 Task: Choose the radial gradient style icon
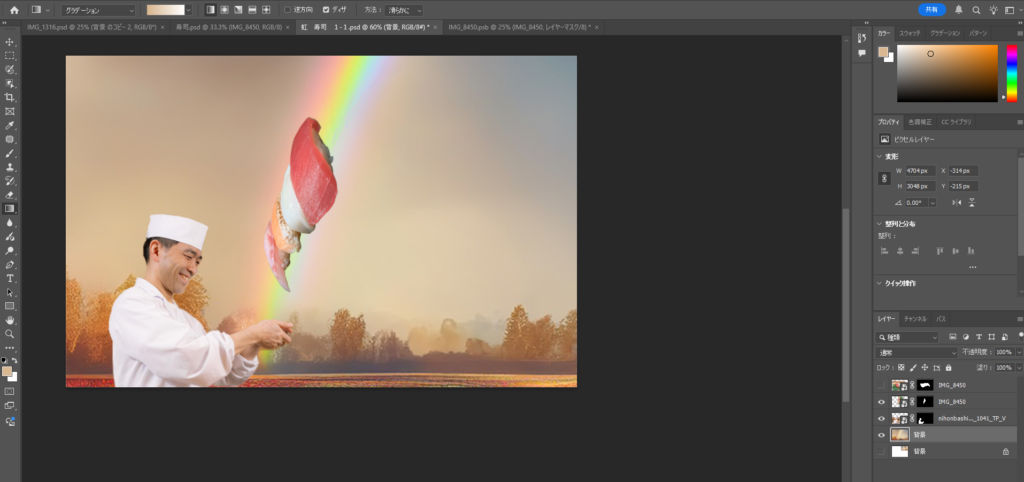point(224,10)
